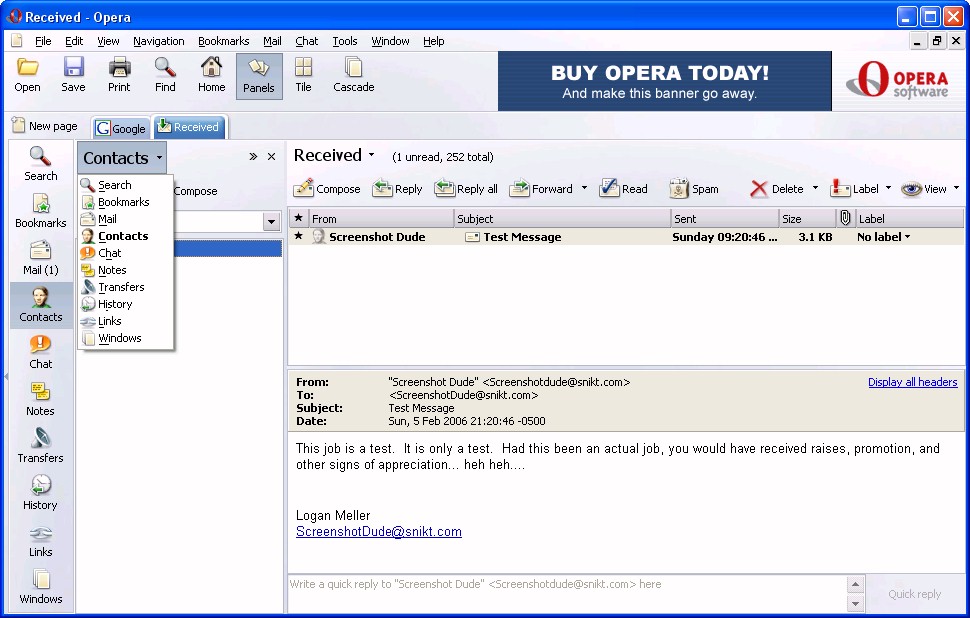Open the History sidebar panel
Viewport: 970px width, 618px height.
(x=40, y=492)
